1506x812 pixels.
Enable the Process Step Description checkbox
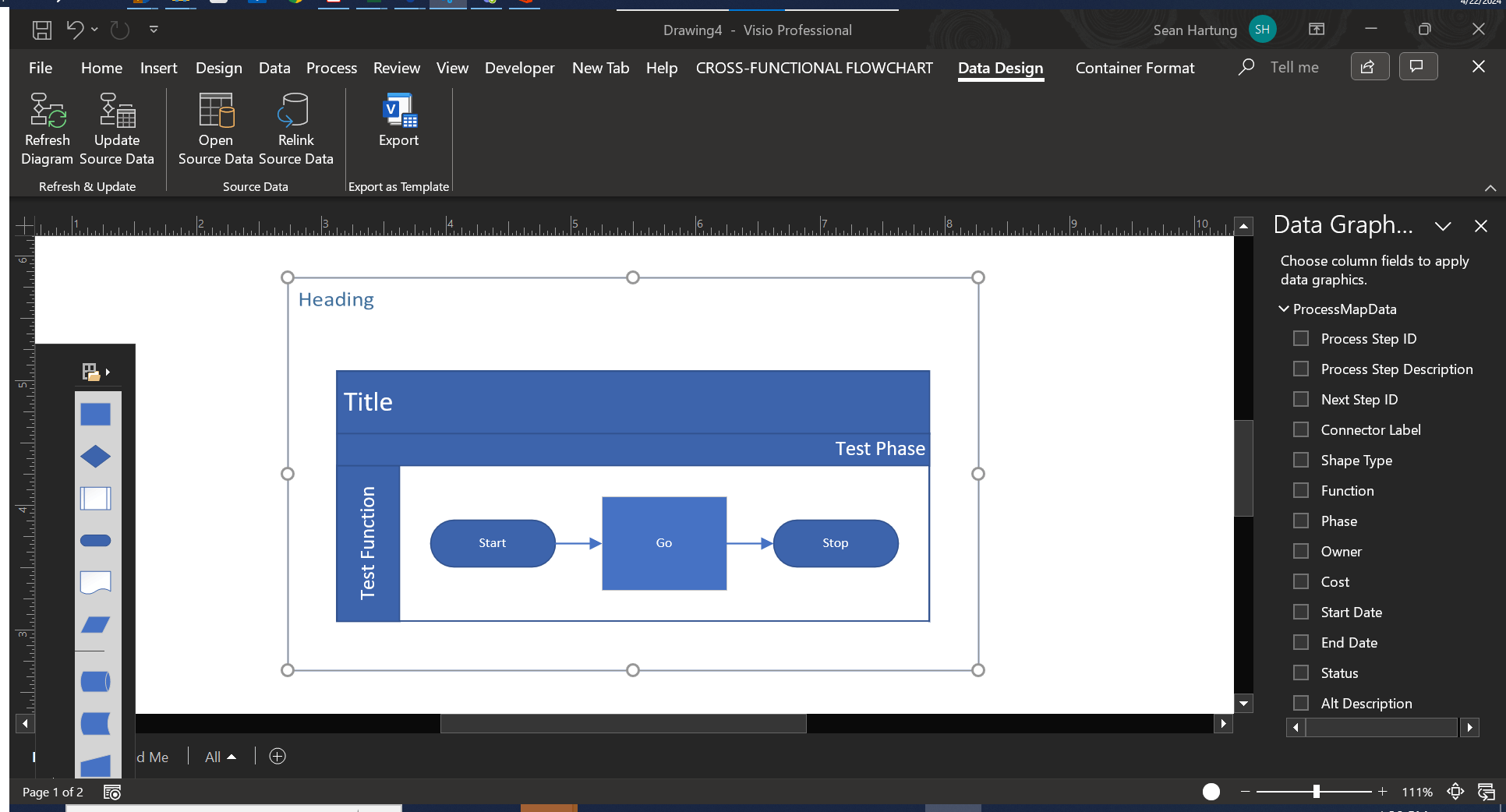tap(1301, 369)
